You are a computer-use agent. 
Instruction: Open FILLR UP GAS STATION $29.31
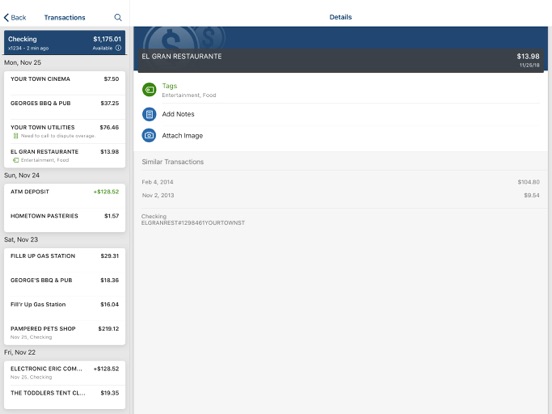click(x=64, y=260)
